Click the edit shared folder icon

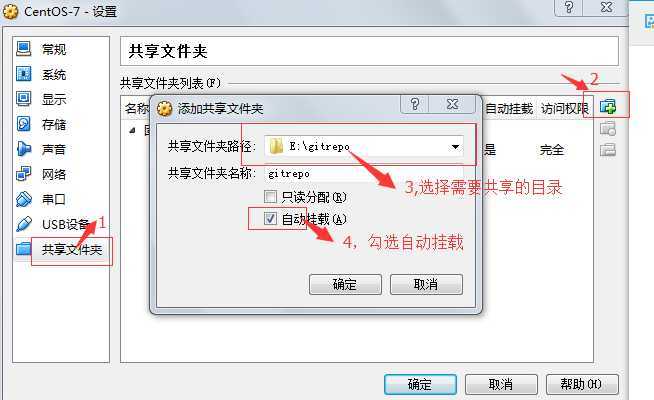[608, 128]
